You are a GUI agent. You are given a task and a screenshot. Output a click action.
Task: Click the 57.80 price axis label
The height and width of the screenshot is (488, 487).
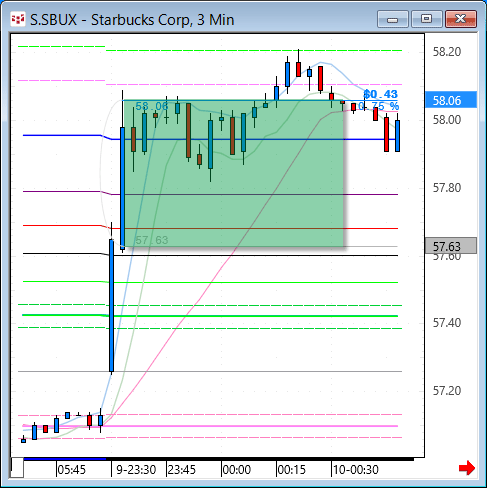pos(447,188)
